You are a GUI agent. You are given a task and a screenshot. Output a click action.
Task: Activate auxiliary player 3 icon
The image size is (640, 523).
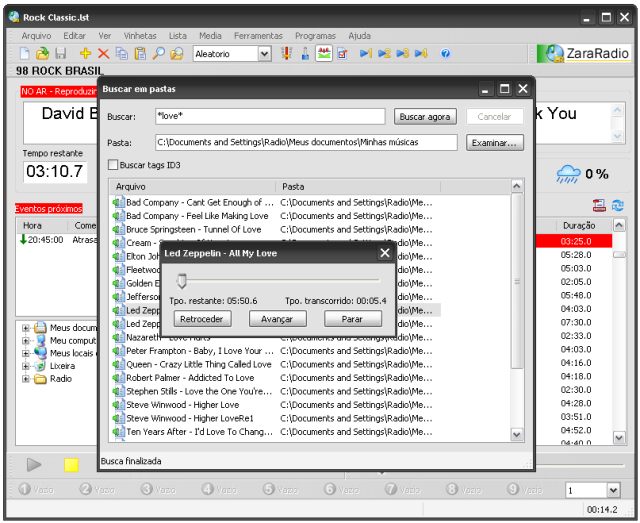tap(403, 53)
